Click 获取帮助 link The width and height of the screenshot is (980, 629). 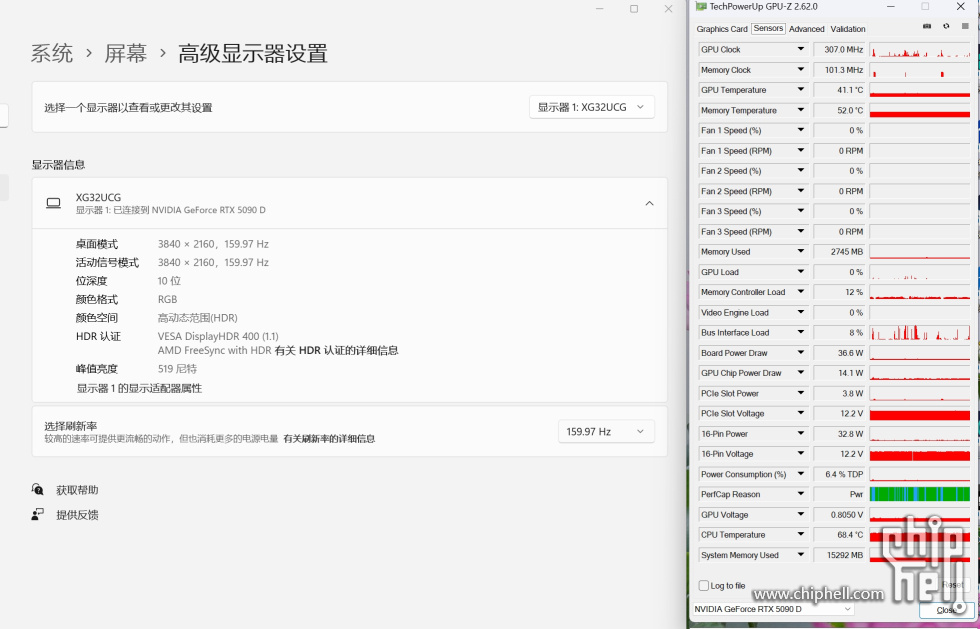(x=78, y=490)
